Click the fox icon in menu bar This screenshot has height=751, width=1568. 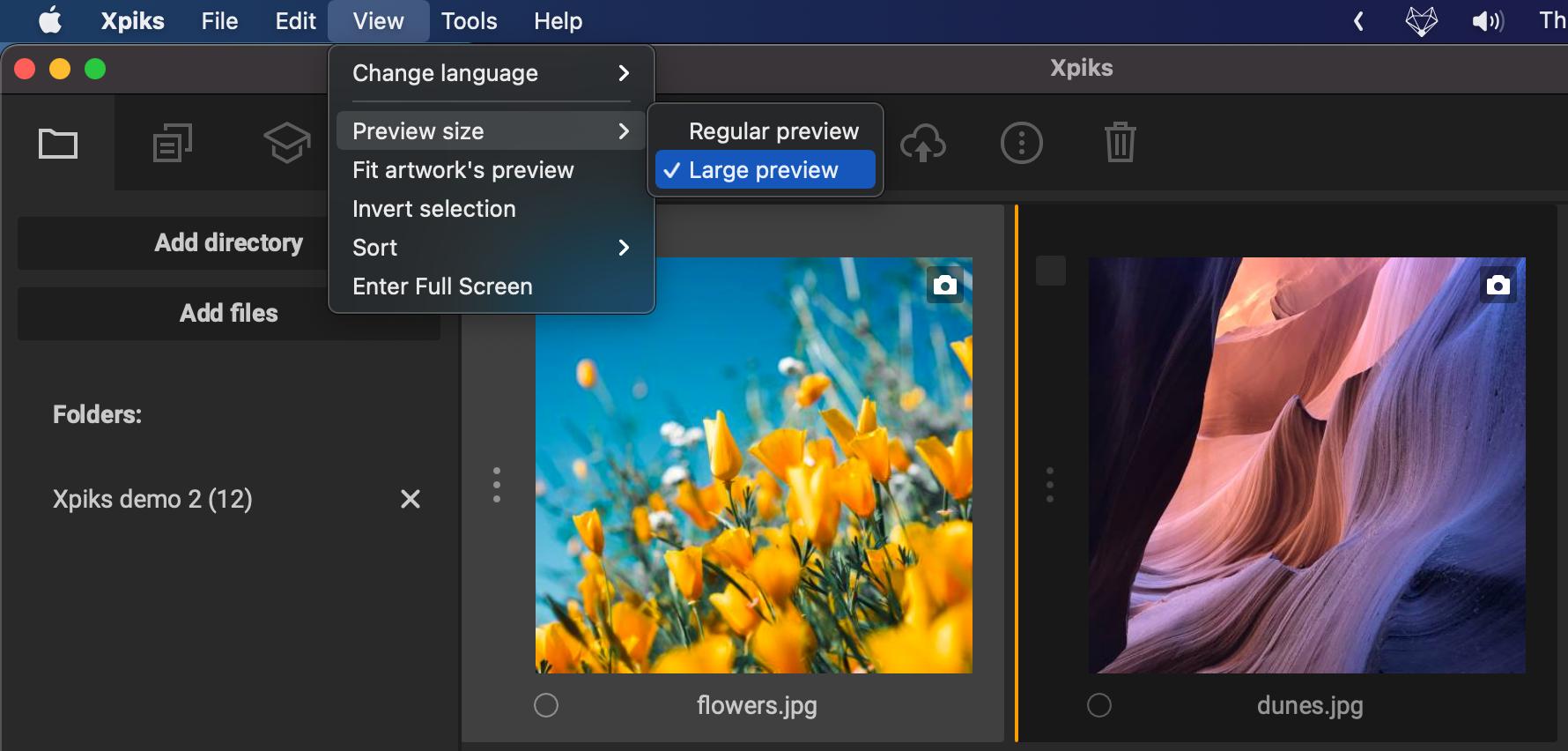click(1421, 20)
